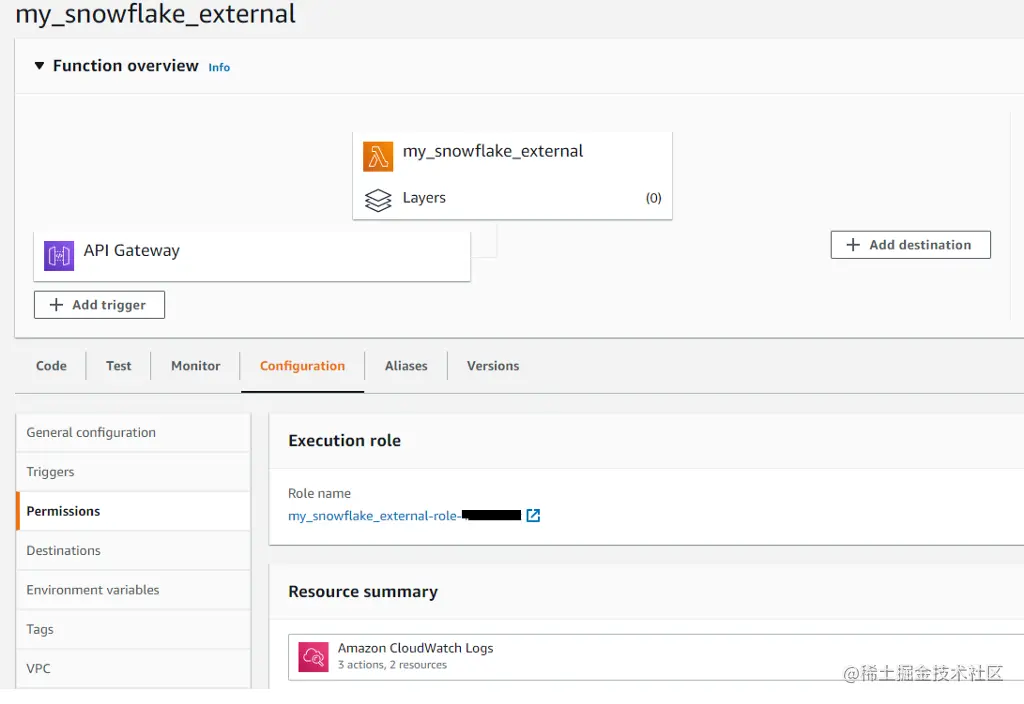Click the Resource summary heading
1024x704 pixels.
pyautogui.click(x=363, y=592)
